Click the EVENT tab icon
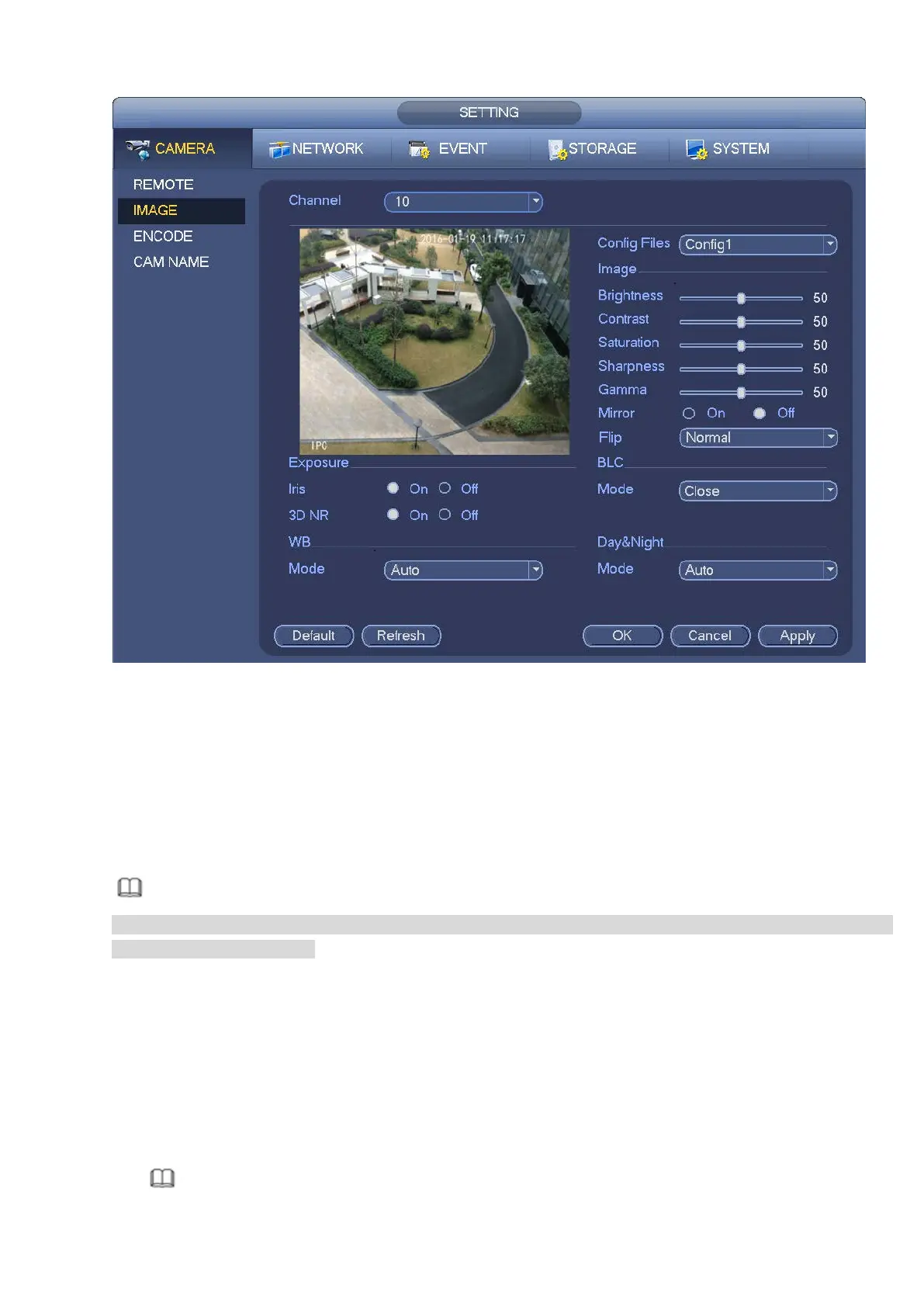Image resolution: width=924 pixels, height=1307 pixels. 419,149
